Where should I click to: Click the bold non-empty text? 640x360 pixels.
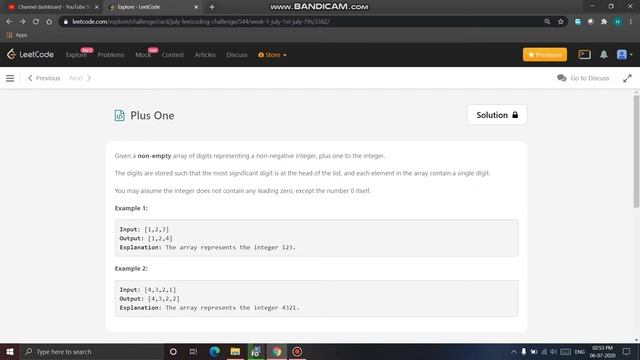click(x=154, y=156)
